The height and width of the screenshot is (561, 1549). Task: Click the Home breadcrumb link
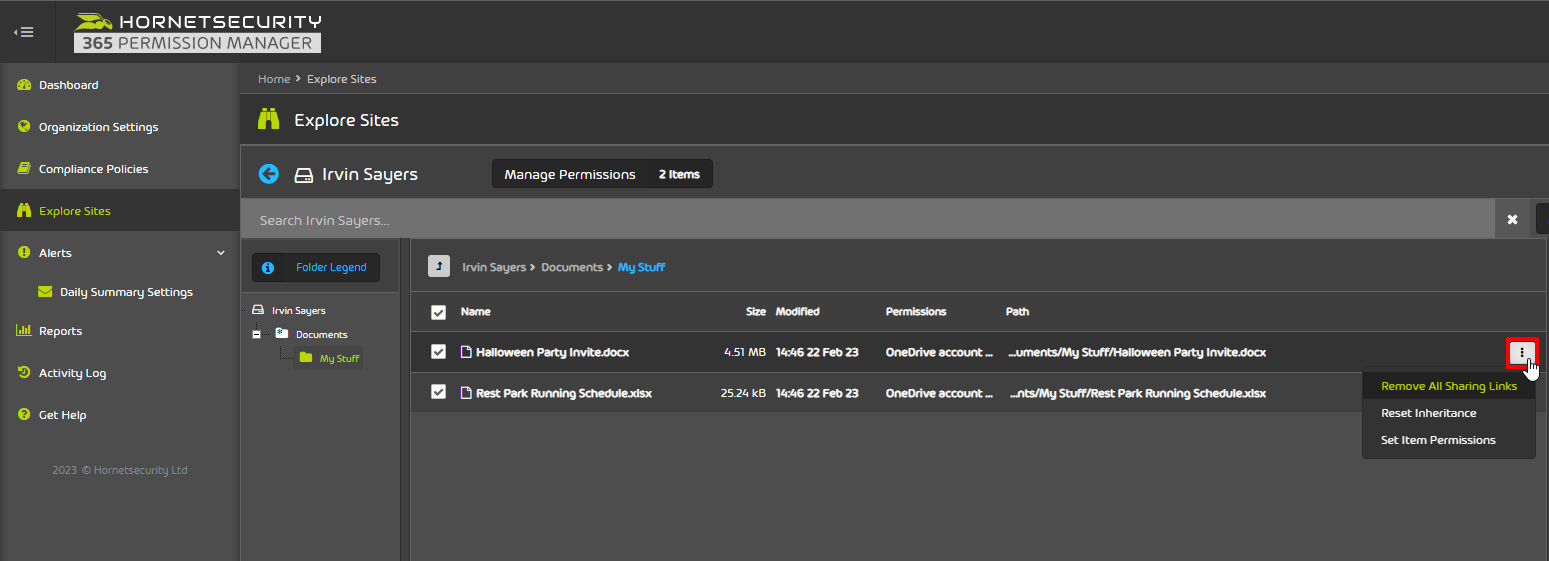274,79
